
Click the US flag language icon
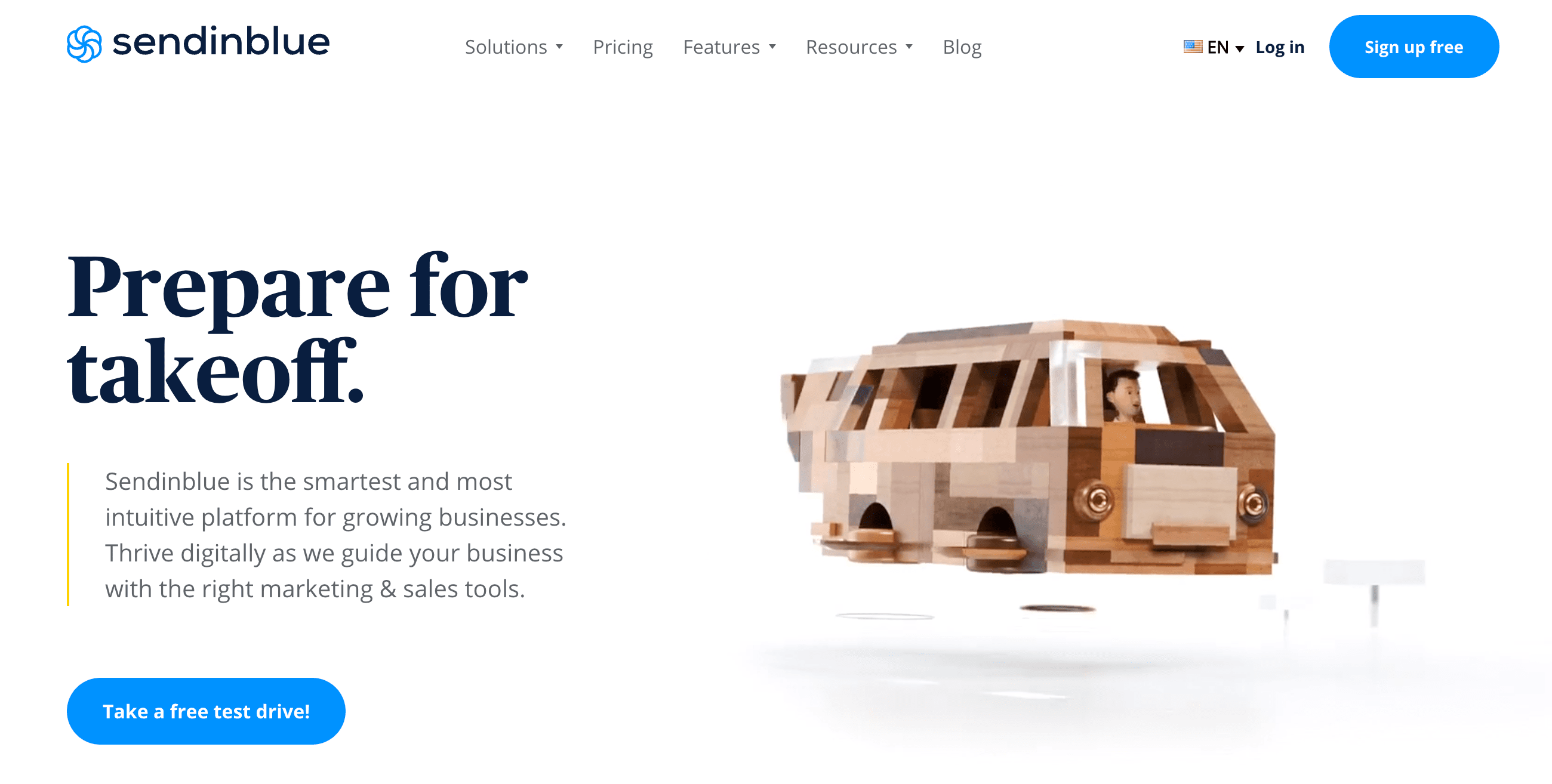tap(1191, 46)
